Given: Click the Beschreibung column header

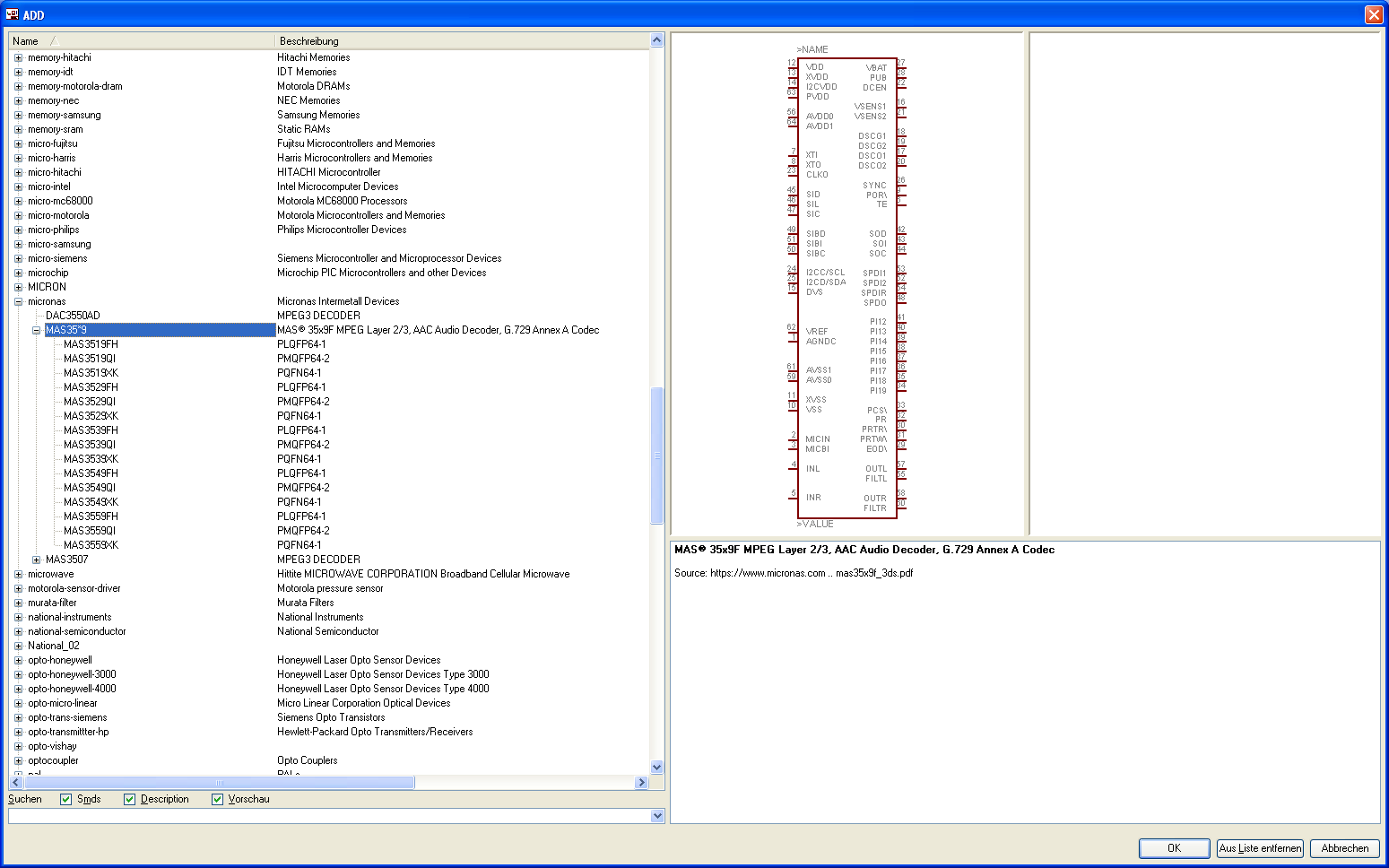Looking at the screenshot, I should 461,41.
